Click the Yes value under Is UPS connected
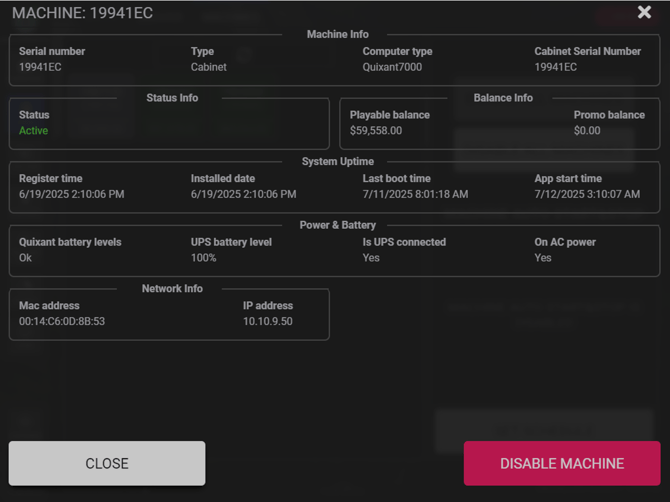This screenshot has width=670, height=502. point(371,258)
